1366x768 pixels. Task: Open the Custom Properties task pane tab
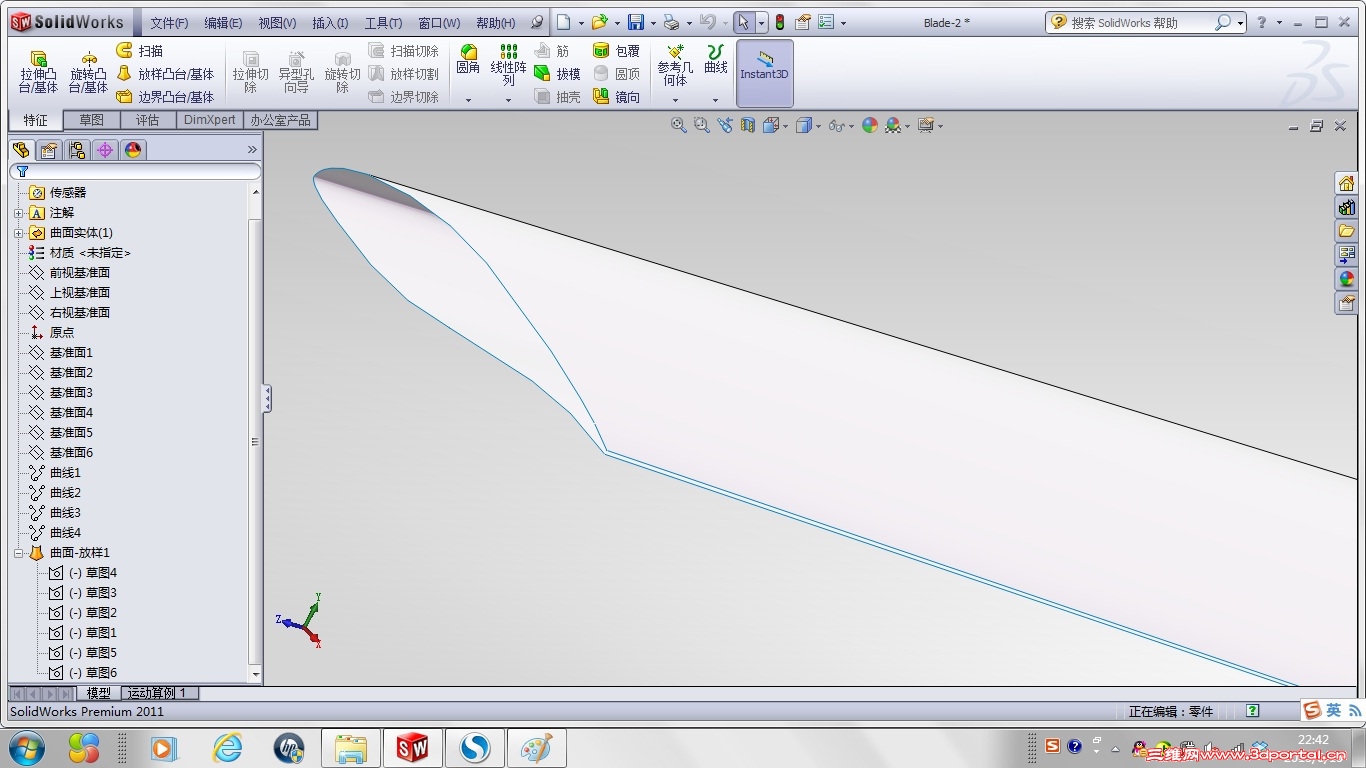(1346, 303)
